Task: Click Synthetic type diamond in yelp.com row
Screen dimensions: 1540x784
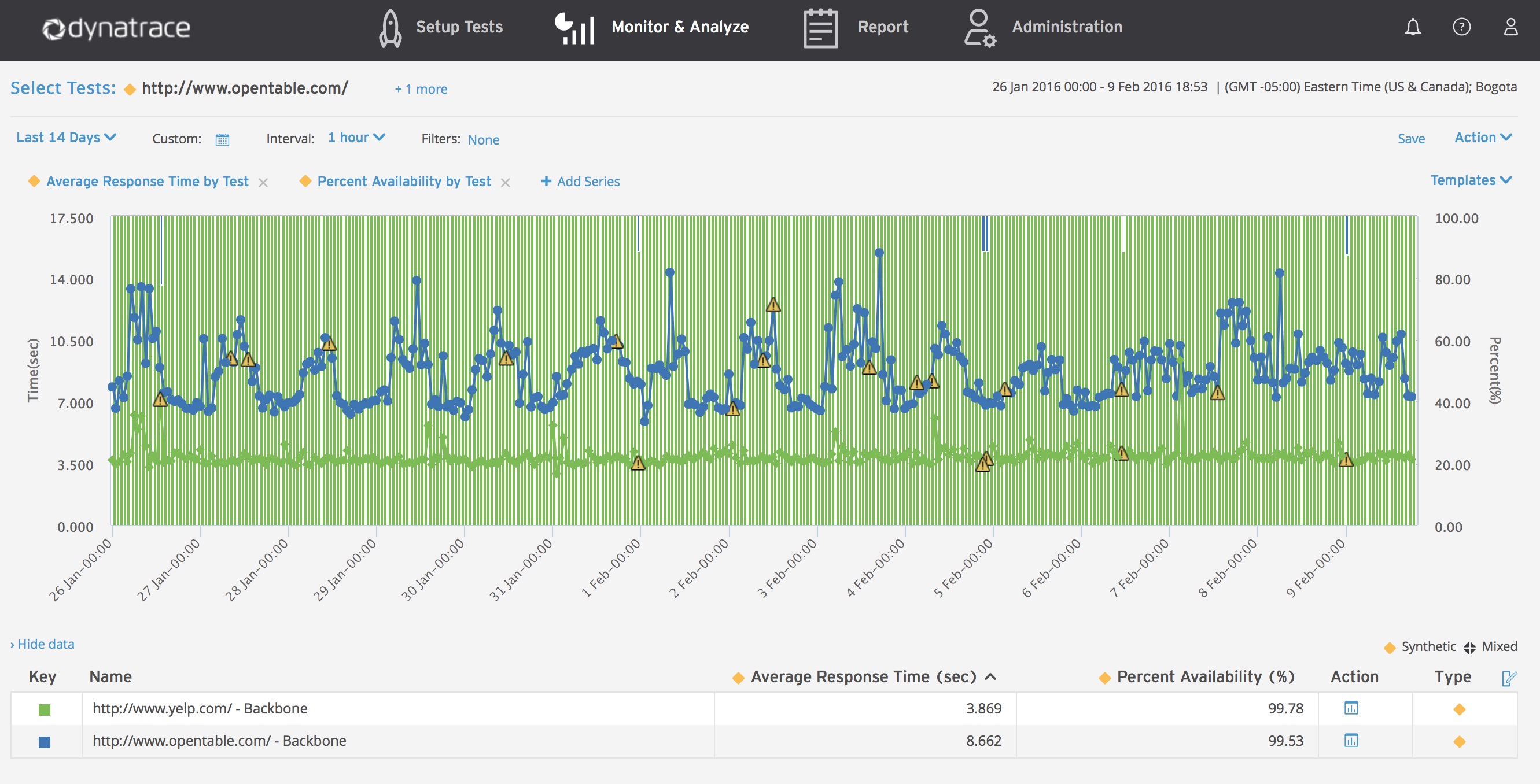Action: point(1459,709)
